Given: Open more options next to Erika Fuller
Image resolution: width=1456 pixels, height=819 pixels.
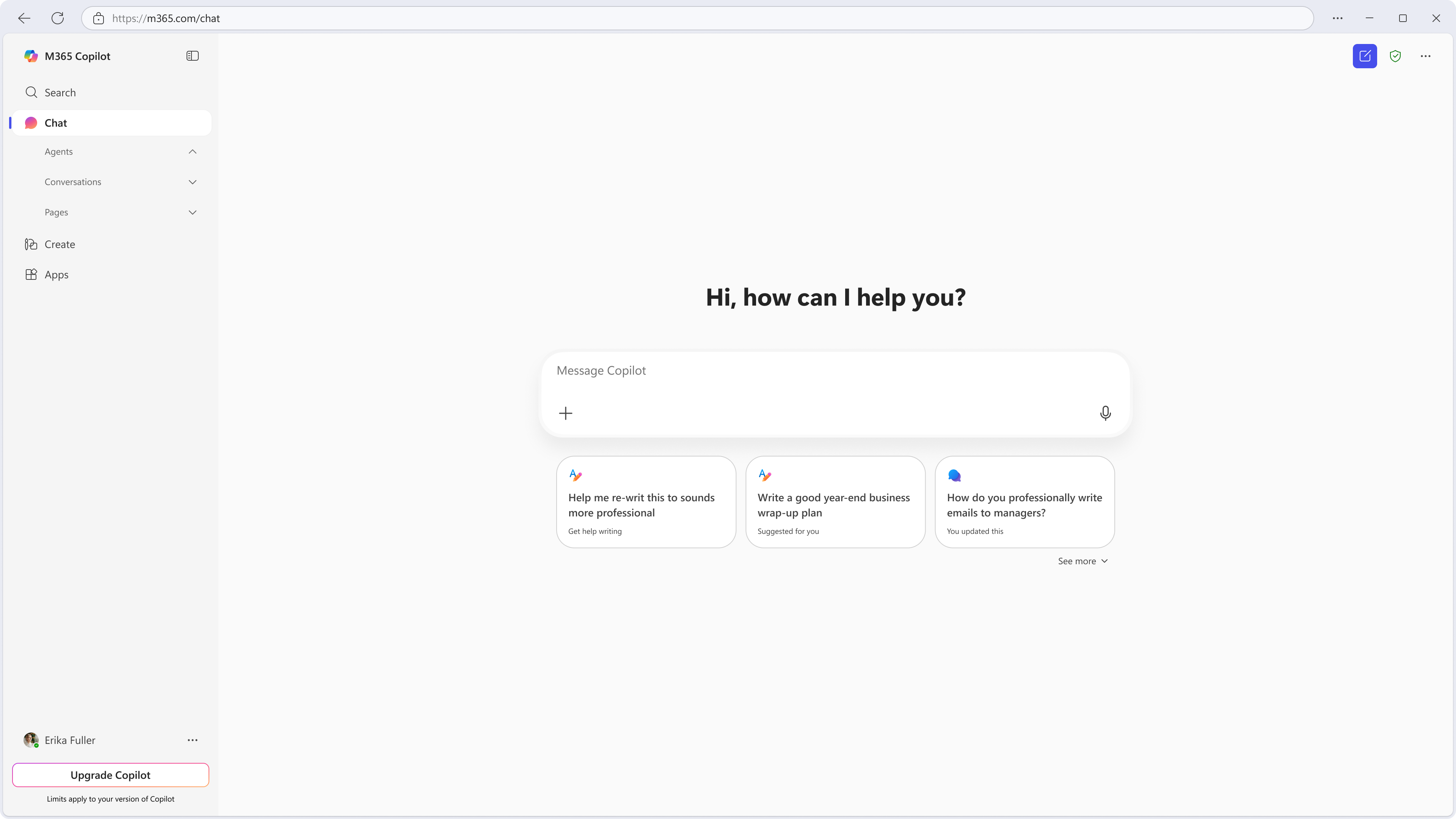Looking at the screenshot, I should (192, 741).
